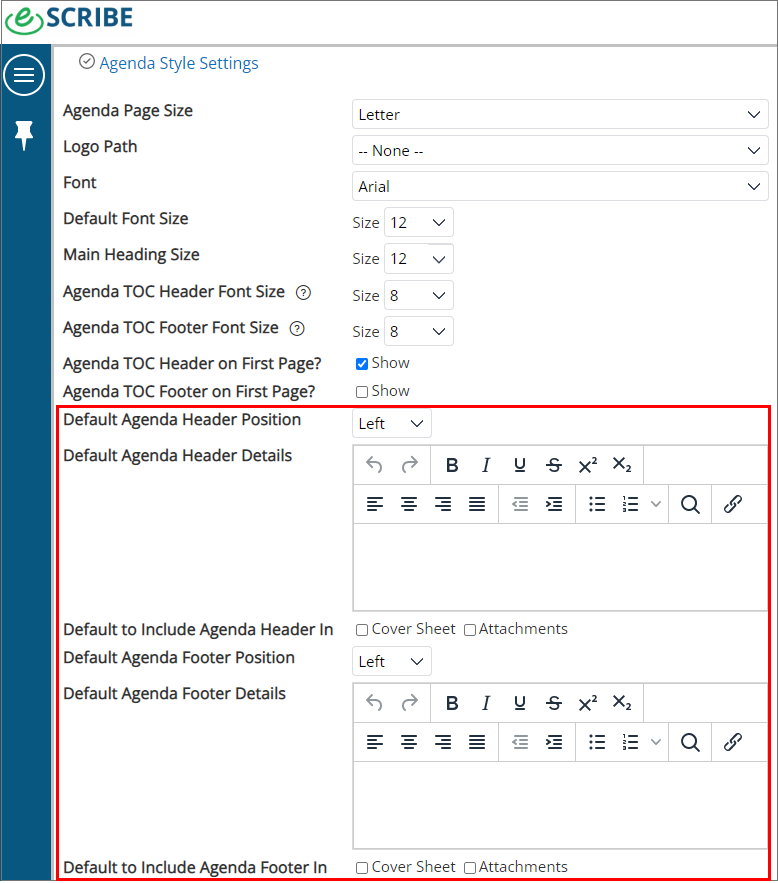Open help for Agenda TOC Header Font Size
Viewport: 778px width, 883px height.
[x=303, y=292]
